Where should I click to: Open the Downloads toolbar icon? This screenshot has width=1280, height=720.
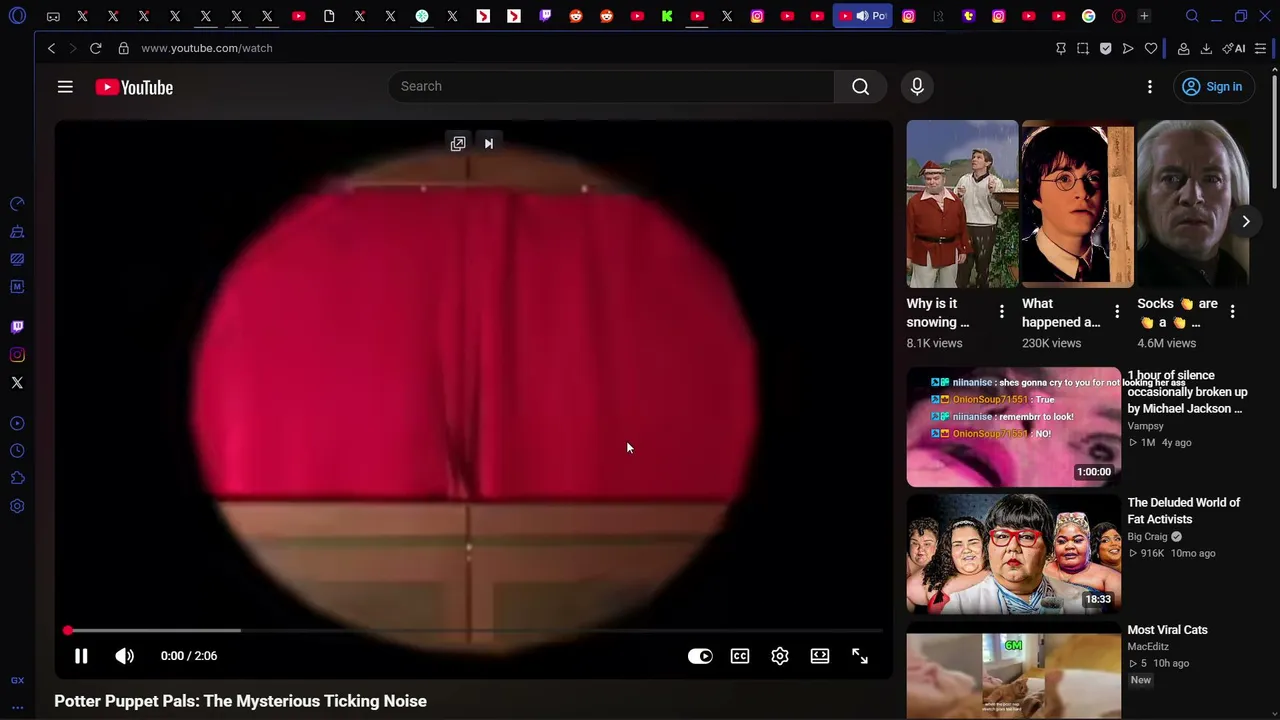coord(1206,48)
